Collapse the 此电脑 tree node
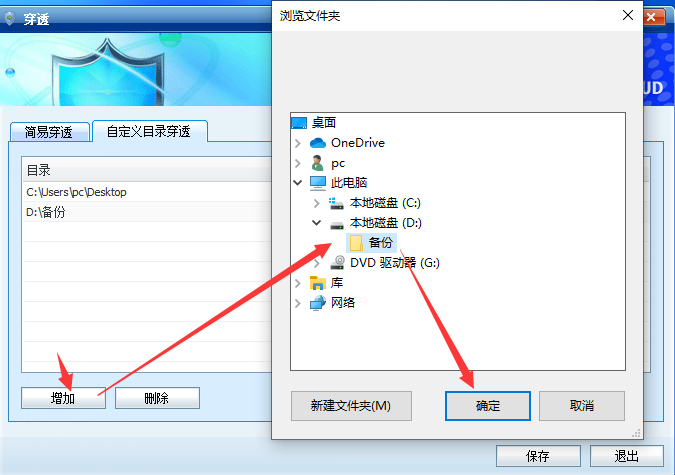Viewport: 675px width, 475px height. pyautogui.click(x=298, y=183)
